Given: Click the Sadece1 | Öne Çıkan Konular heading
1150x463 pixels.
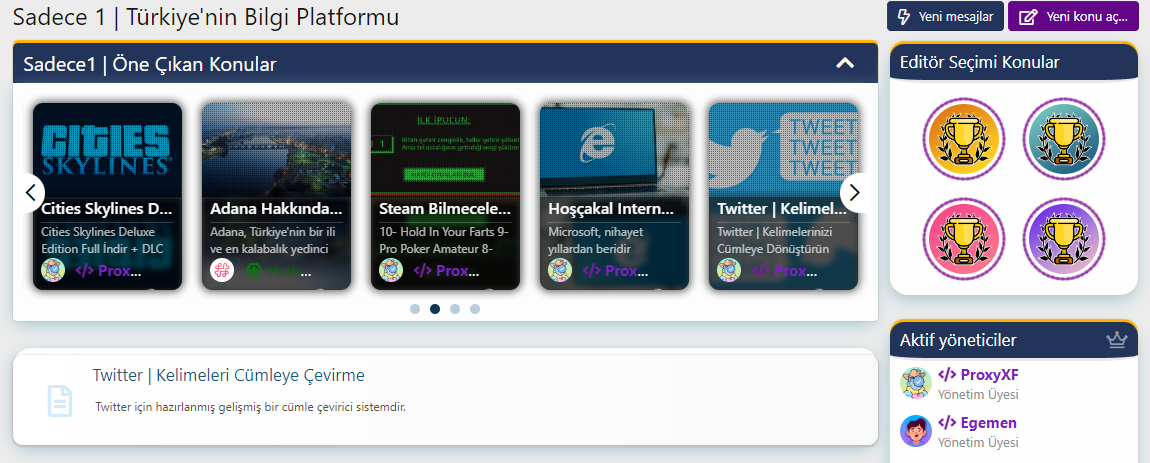Looking at the screenshot, I should click(x=150, y=64).
